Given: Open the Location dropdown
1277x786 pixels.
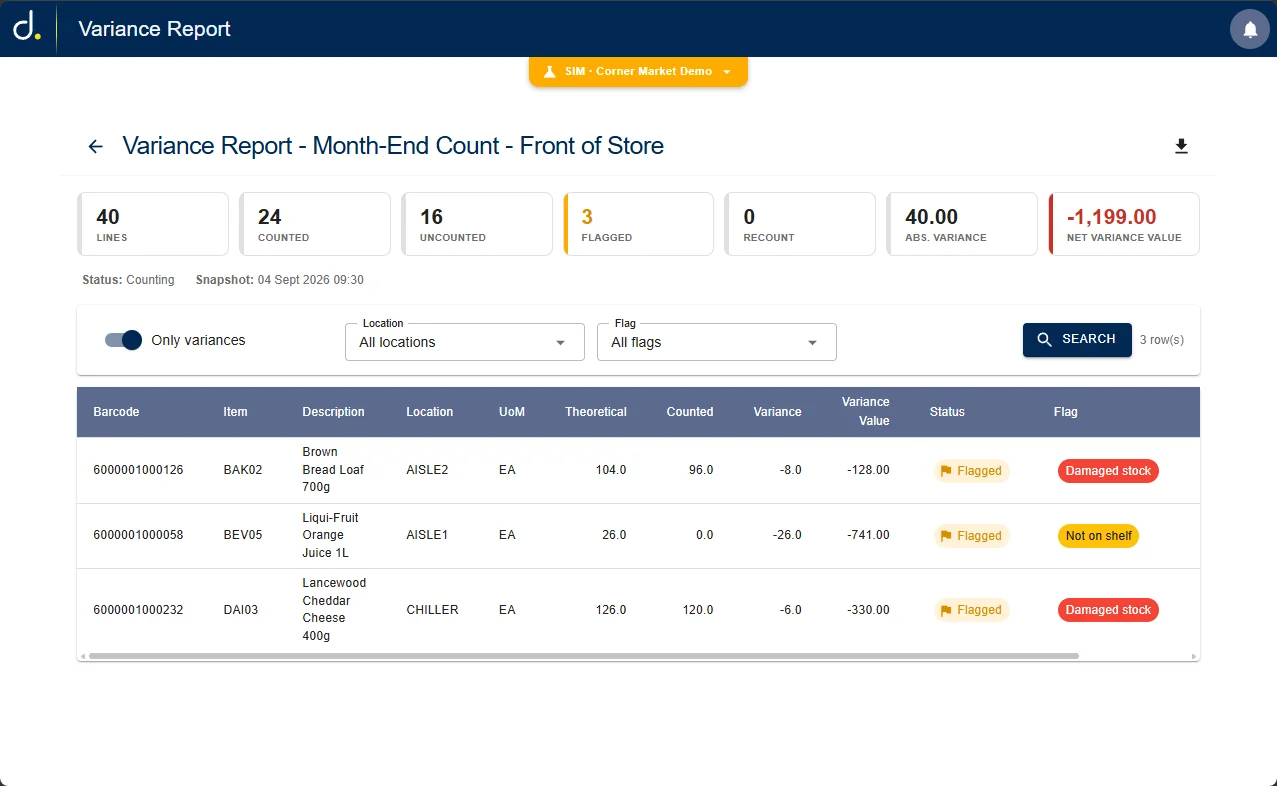Looking at the screenshot, I should click(465, 342).
